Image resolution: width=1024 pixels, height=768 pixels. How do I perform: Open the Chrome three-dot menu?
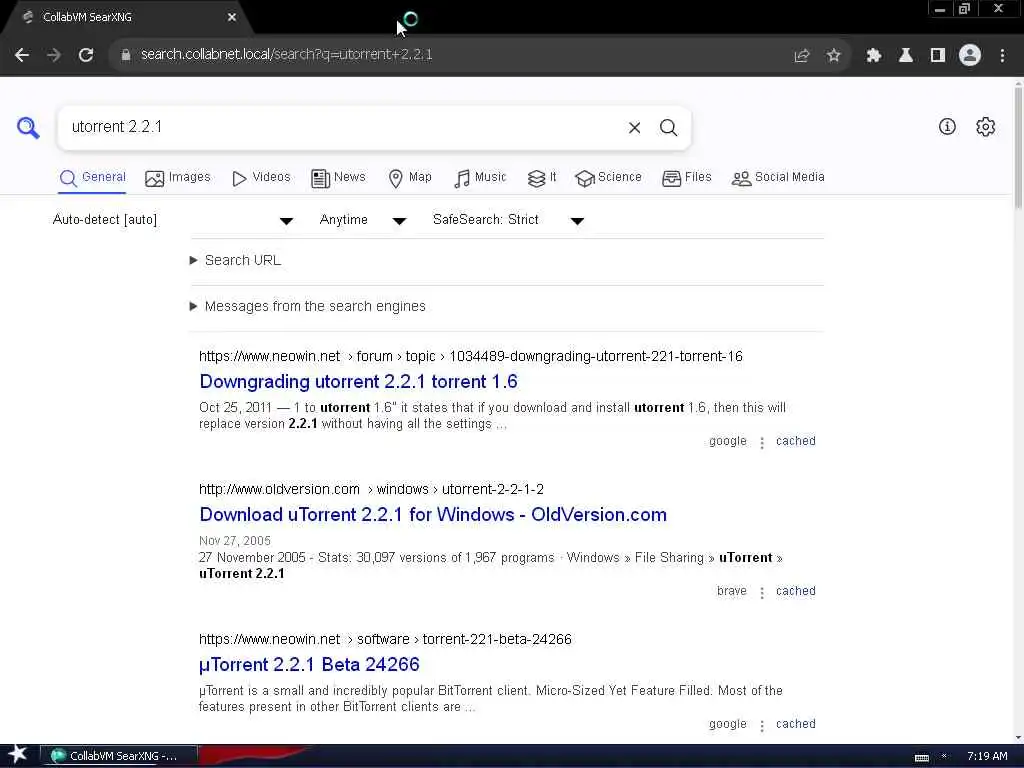pyautogui.click(x=1002, y=56)
